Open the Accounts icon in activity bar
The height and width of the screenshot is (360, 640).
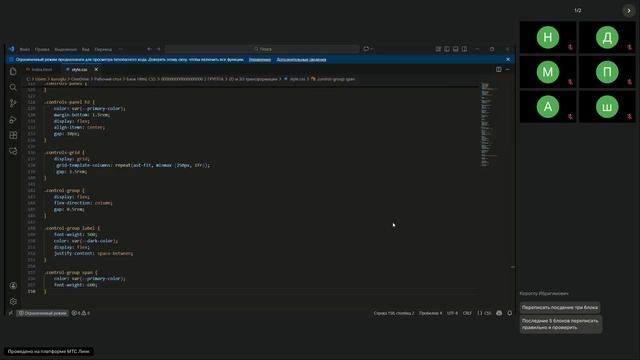tap(13, 286)
